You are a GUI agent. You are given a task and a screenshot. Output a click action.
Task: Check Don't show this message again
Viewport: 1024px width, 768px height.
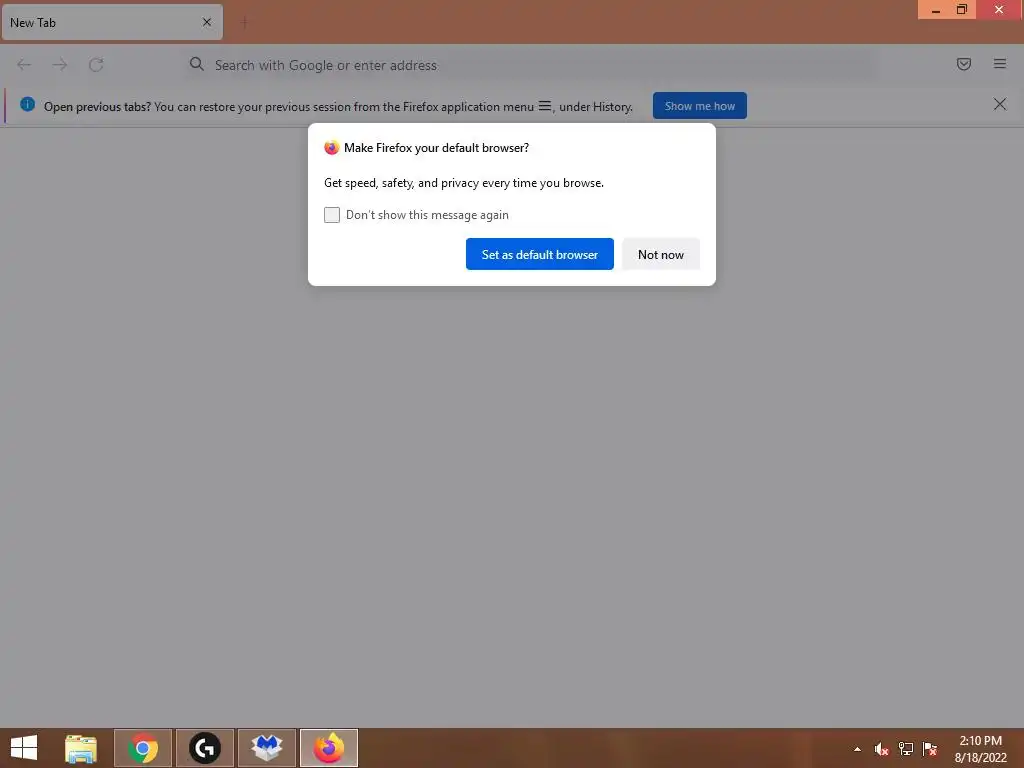(332, 215)
